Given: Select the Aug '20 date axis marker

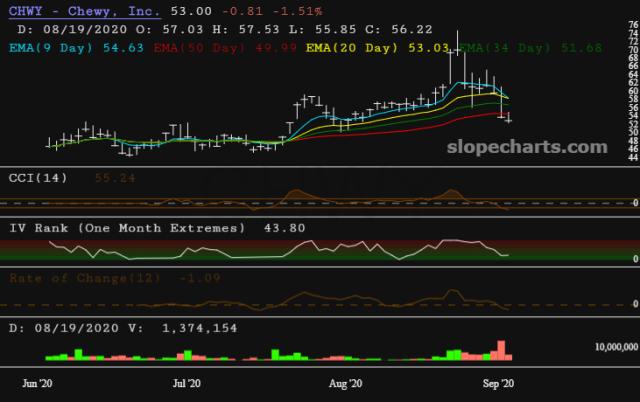Looking at the screenshot, I should point(345,383).
